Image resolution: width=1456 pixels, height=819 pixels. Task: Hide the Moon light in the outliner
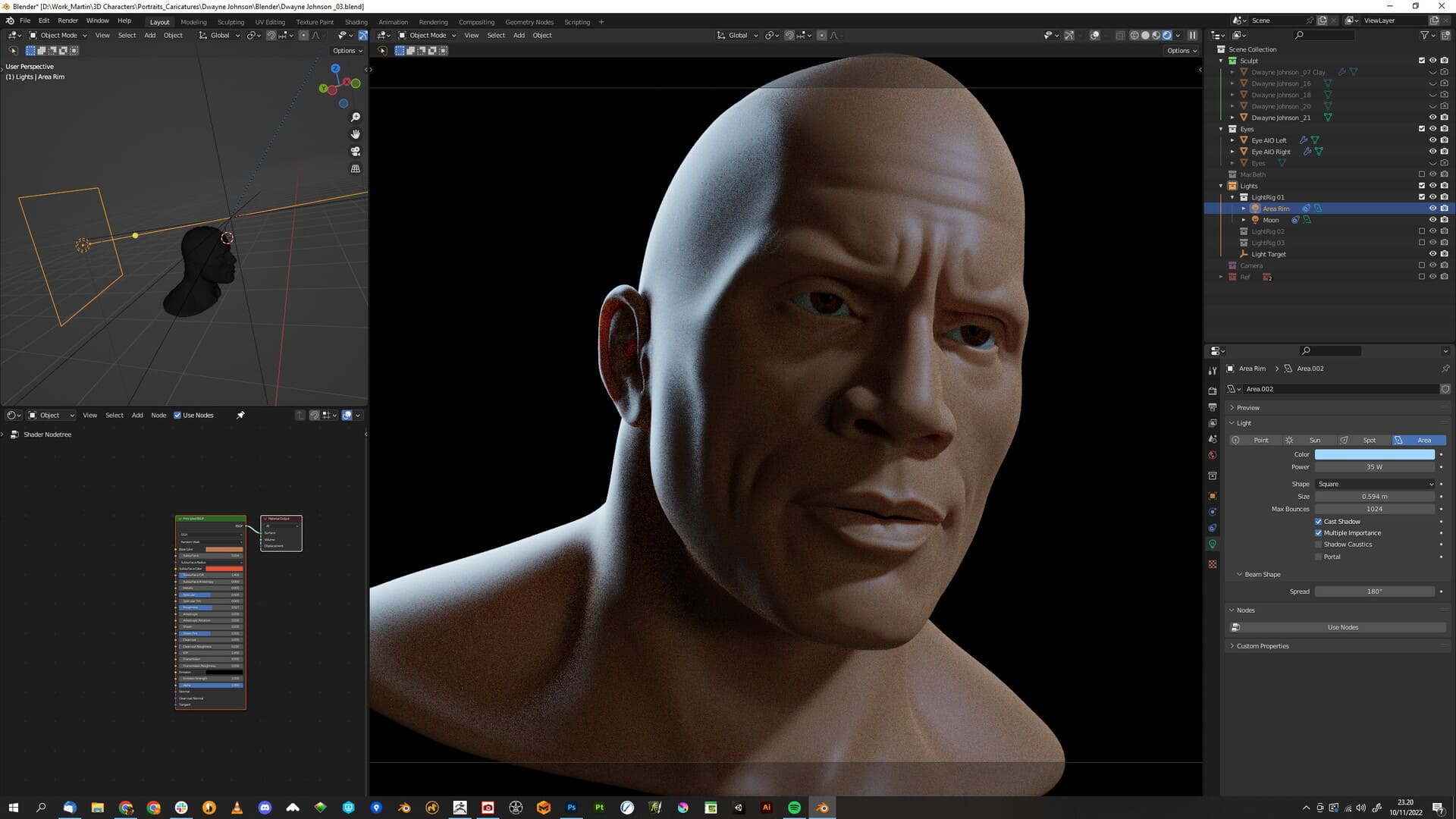pos(1433,219)
